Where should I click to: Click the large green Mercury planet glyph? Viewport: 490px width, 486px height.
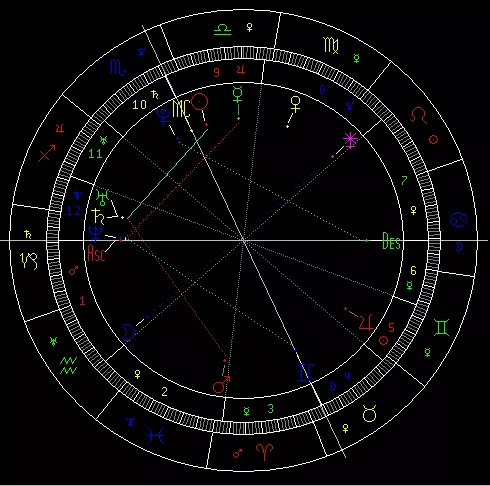tap(238, 95)
